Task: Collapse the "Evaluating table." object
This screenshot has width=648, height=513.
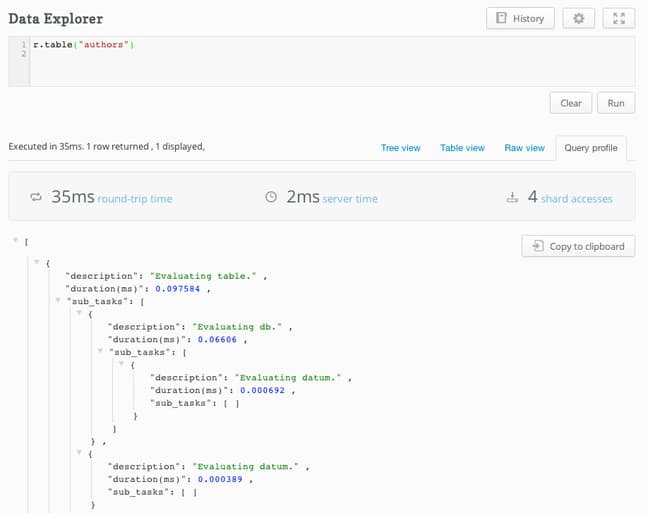Action: [37, 261]
